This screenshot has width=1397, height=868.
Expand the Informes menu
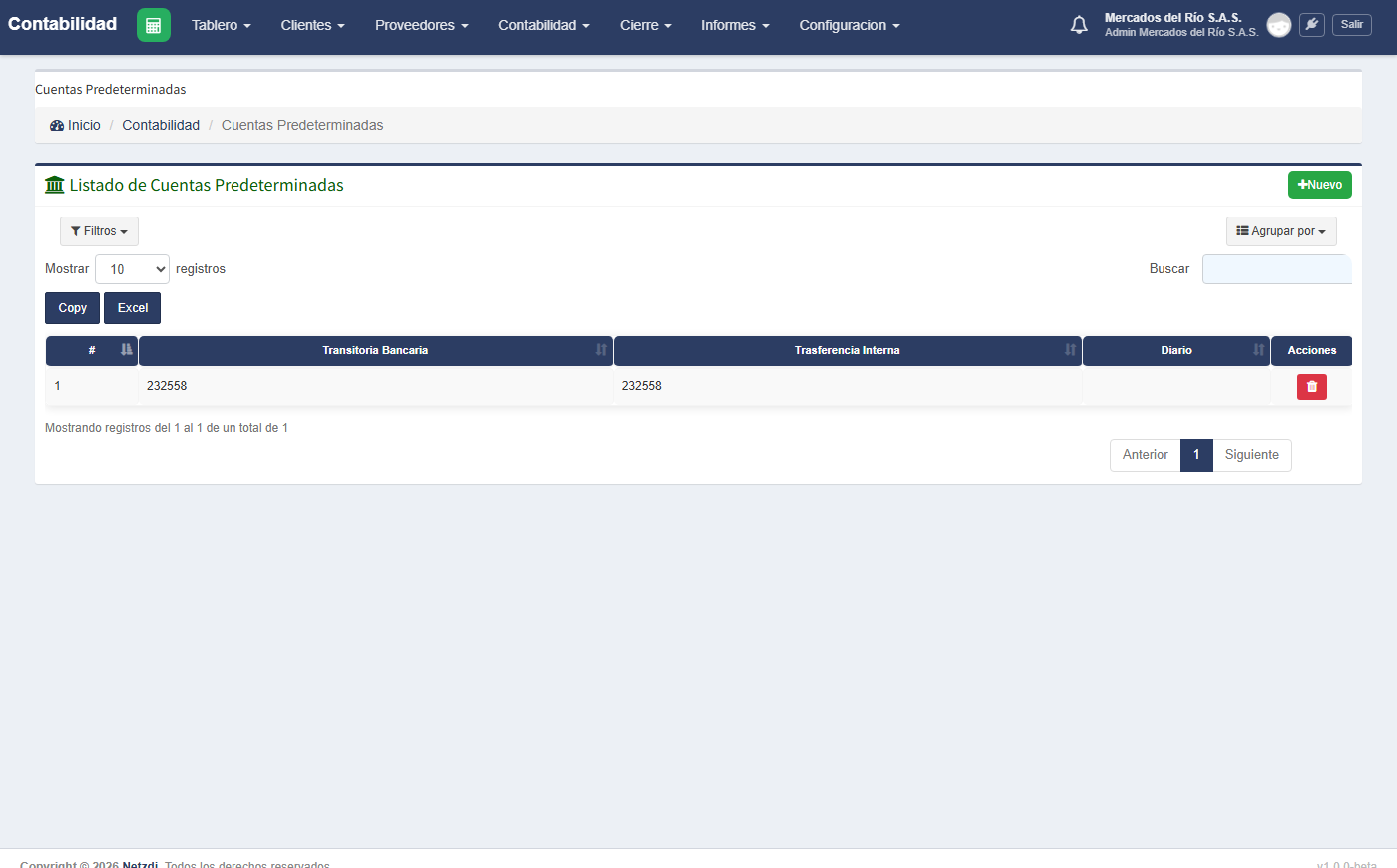(x=735, y=25)
